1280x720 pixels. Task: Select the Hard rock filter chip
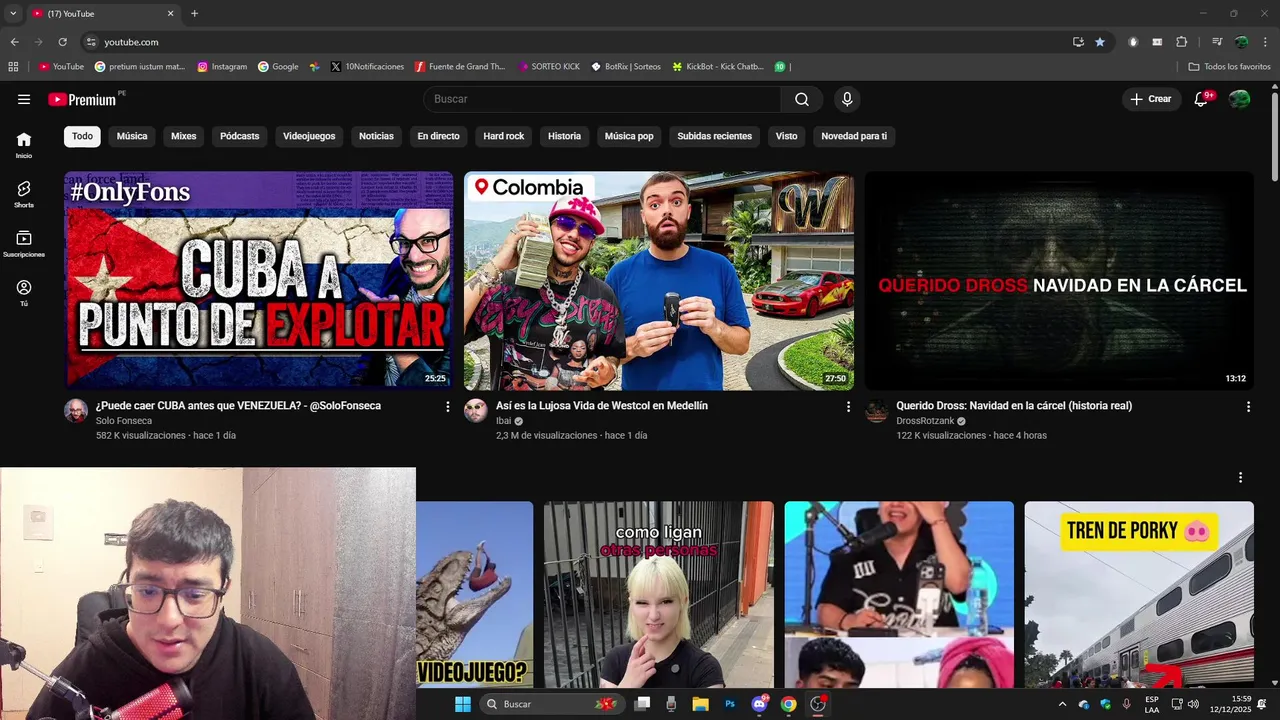tap(504, 136)
